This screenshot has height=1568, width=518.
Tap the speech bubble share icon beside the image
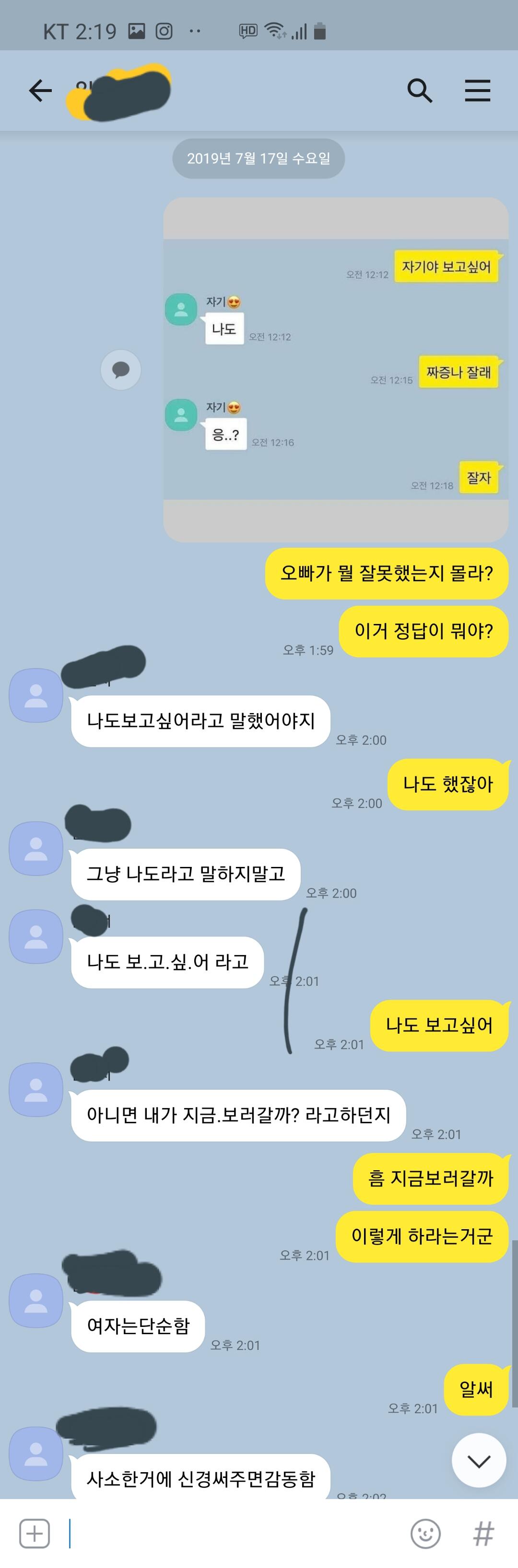click(x=121, y=369)
